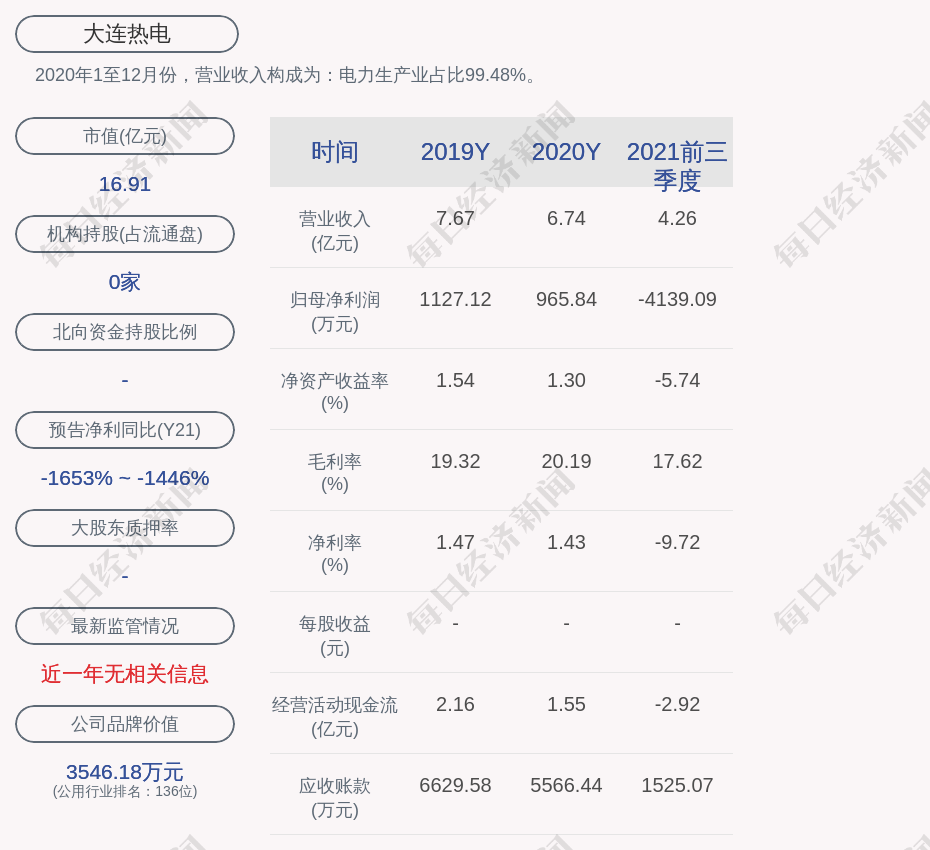Click the receivables value 6629.58
Screen dimensions: 930x850
coord(456,785)
